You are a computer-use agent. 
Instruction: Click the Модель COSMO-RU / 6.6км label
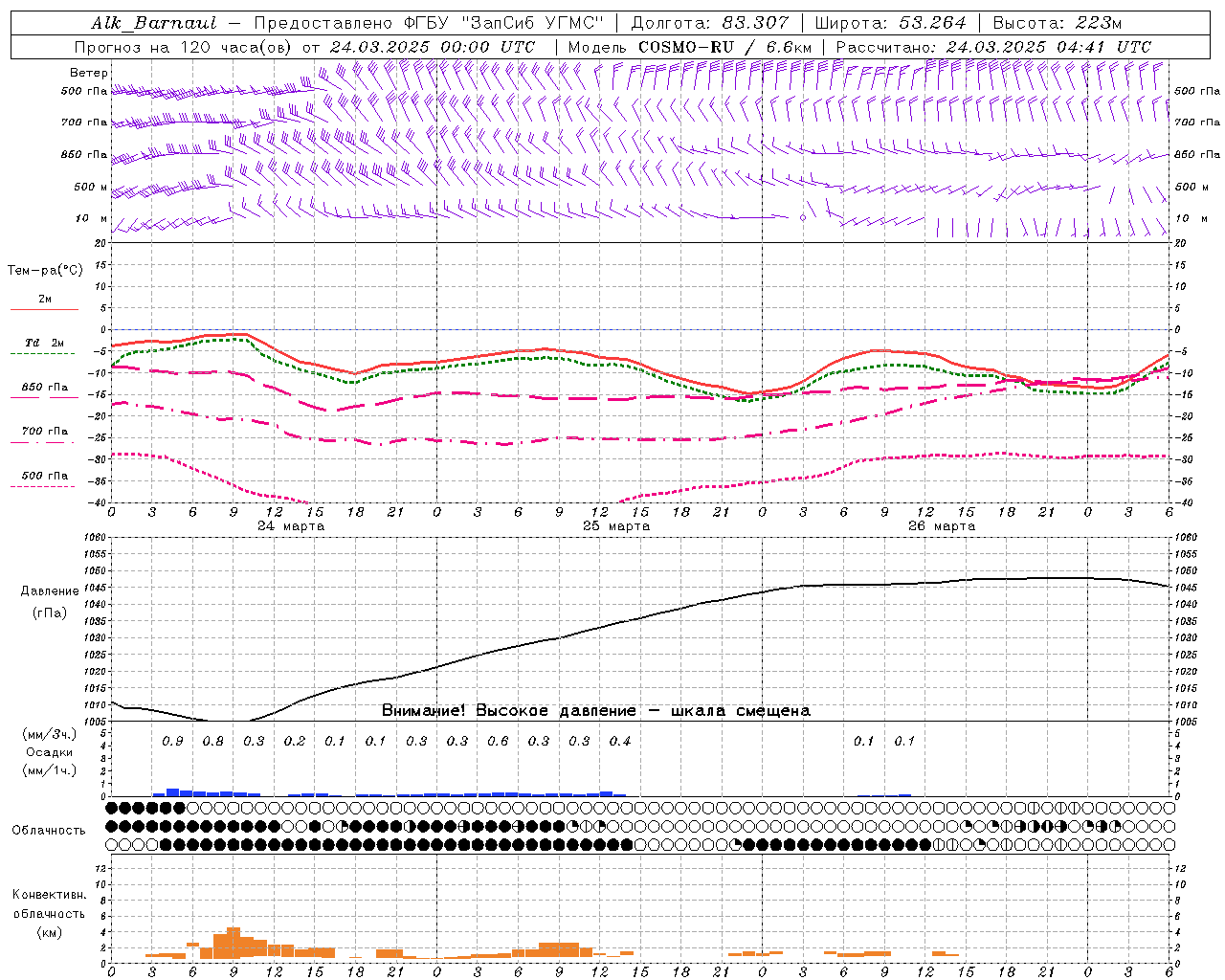click(x=690, y=47)
